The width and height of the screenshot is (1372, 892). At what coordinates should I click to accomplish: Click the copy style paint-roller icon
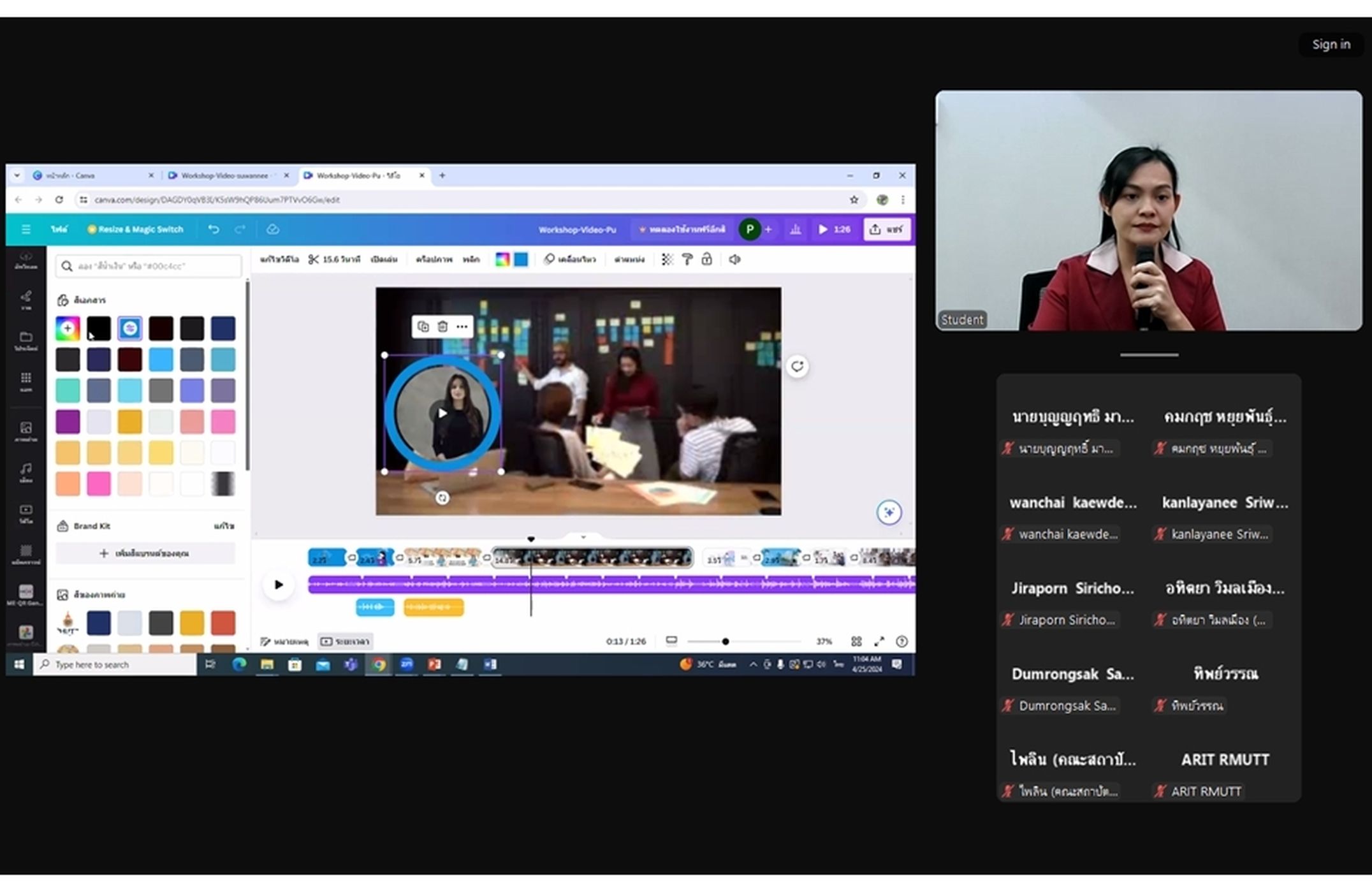coord(687,260)
